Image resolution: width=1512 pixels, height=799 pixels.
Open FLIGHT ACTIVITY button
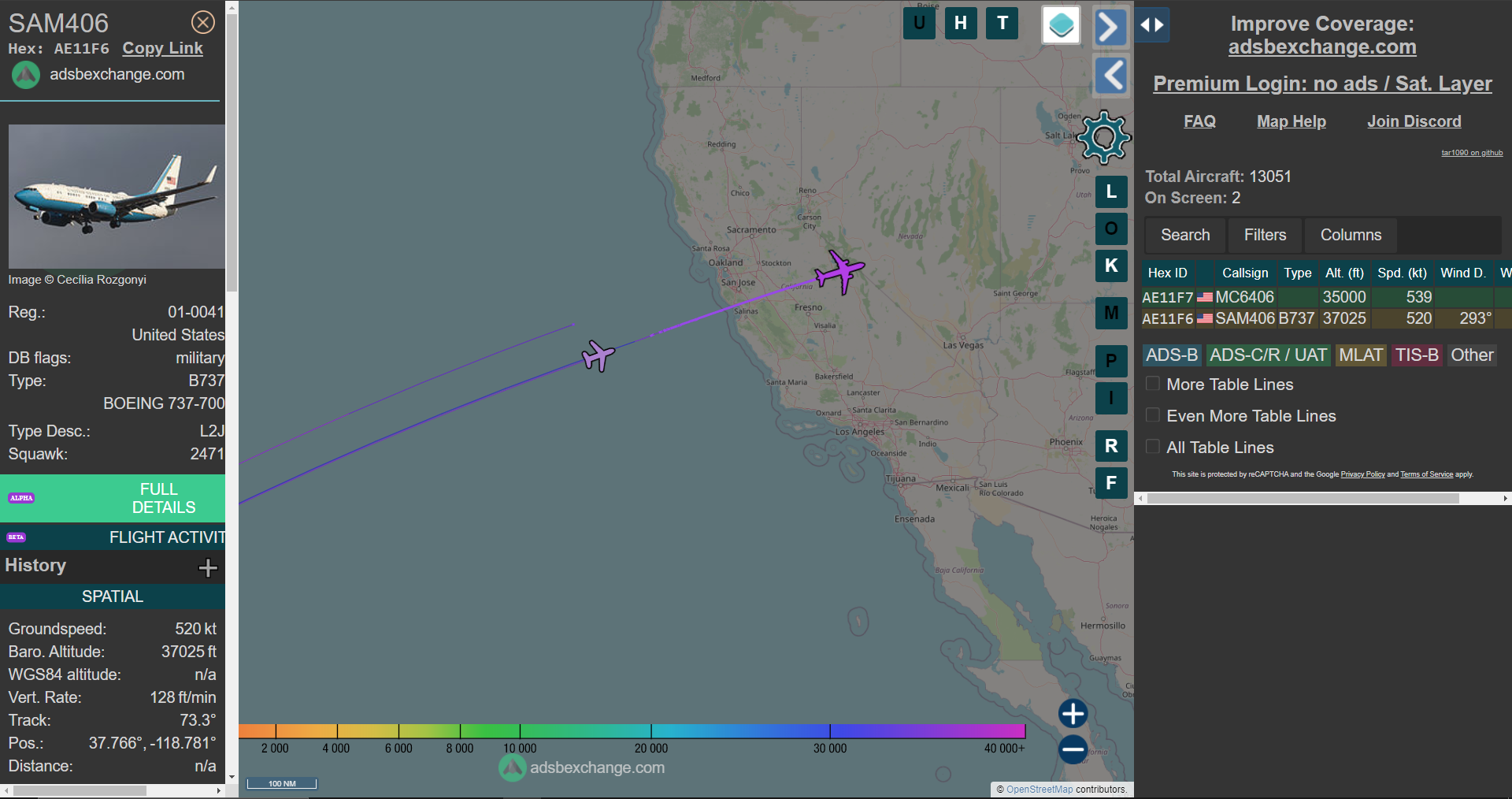tap(113, 537)
